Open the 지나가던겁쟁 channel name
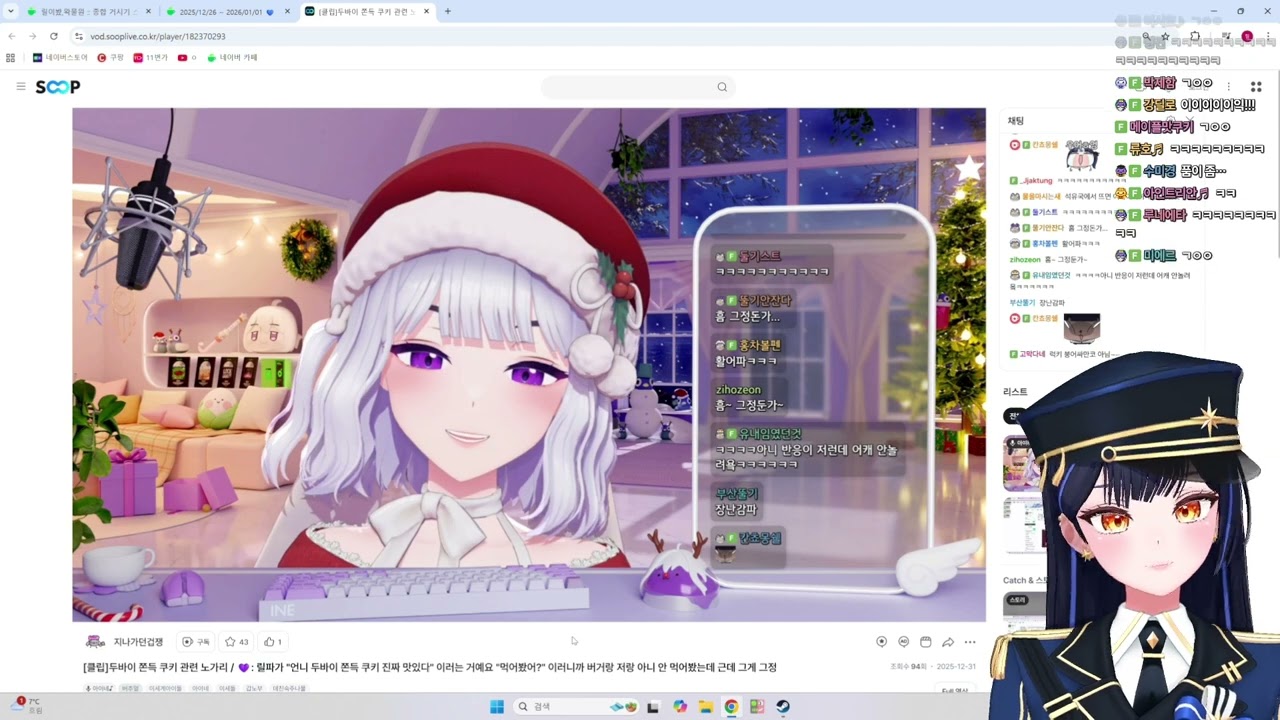The width and height of the screenshot is (1280, 720). (138, 642)
